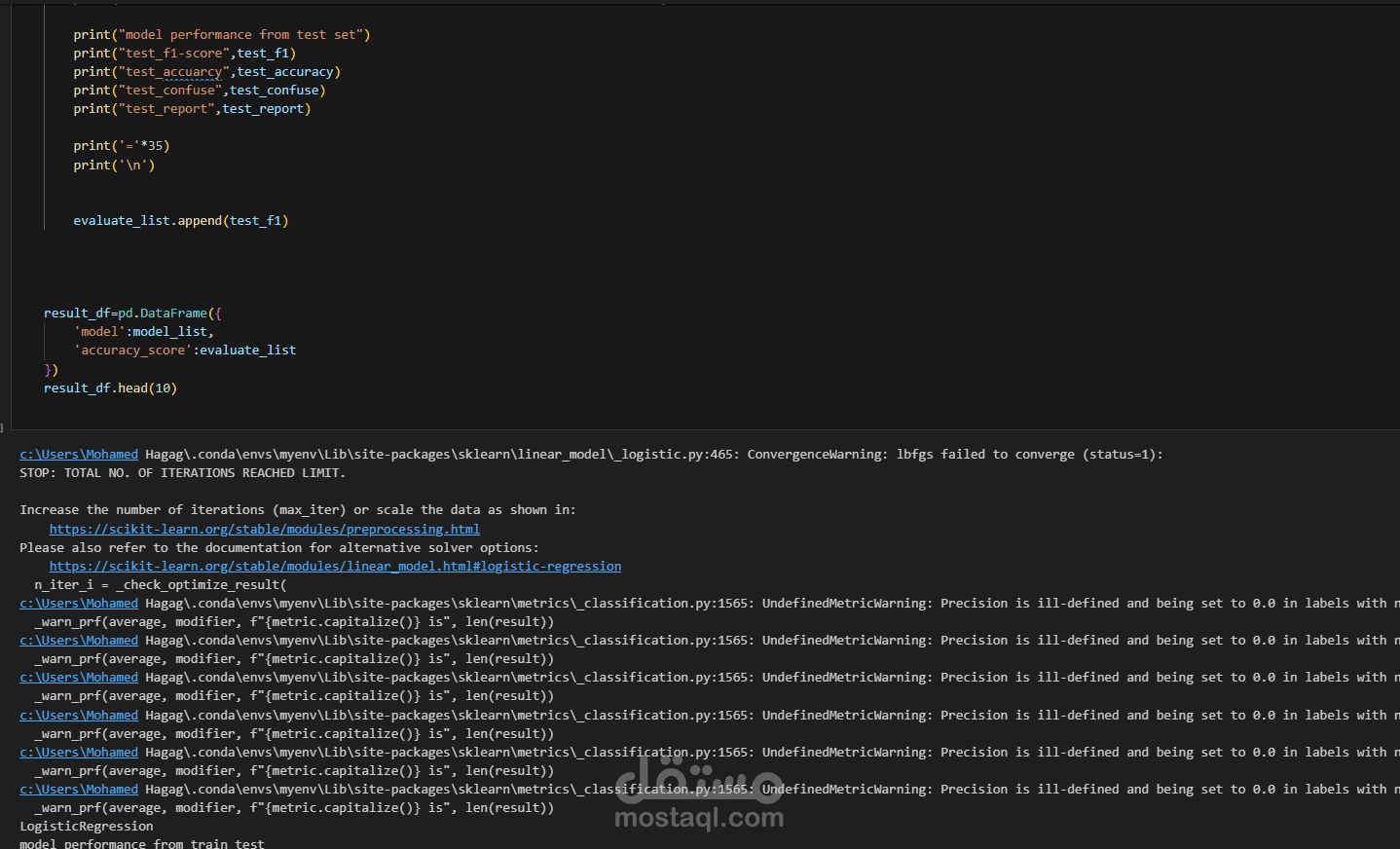Click the result_df=pd.DataFrame({ line

(x=132, y=313)
